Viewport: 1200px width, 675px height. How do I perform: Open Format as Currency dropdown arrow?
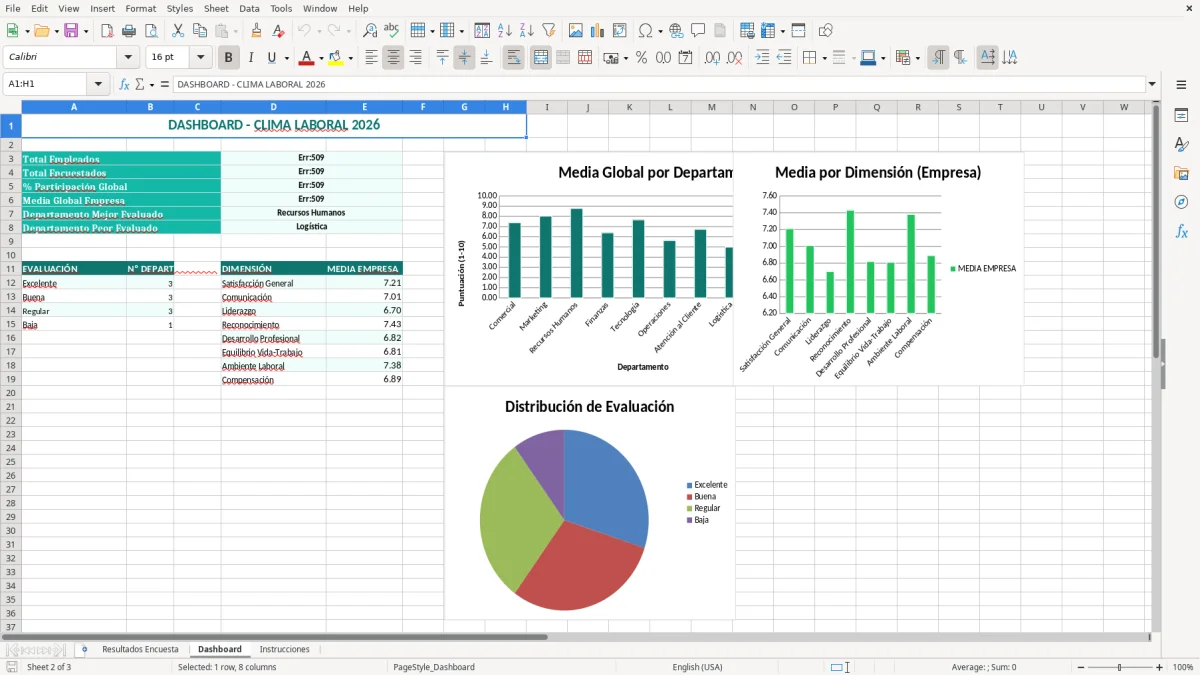click(625, 58)
